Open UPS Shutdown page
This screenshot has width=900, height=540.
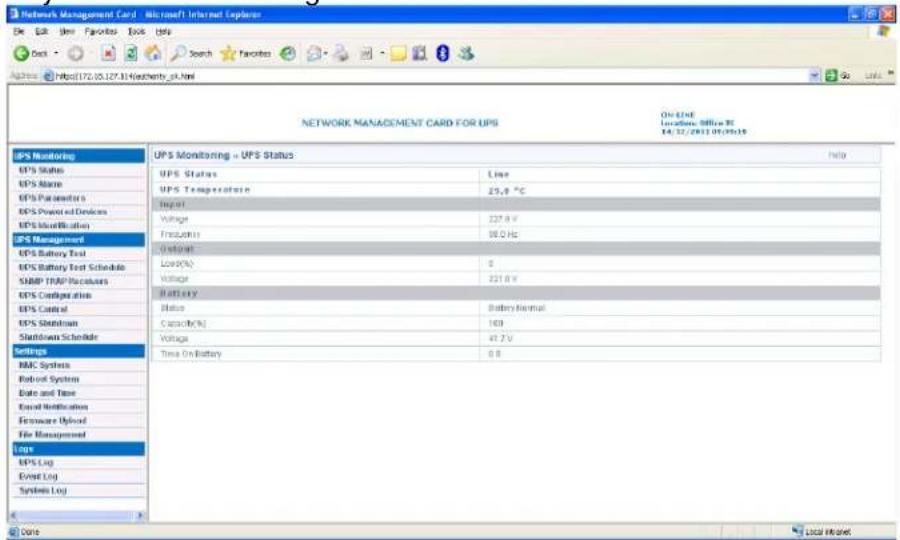(48, 323)
